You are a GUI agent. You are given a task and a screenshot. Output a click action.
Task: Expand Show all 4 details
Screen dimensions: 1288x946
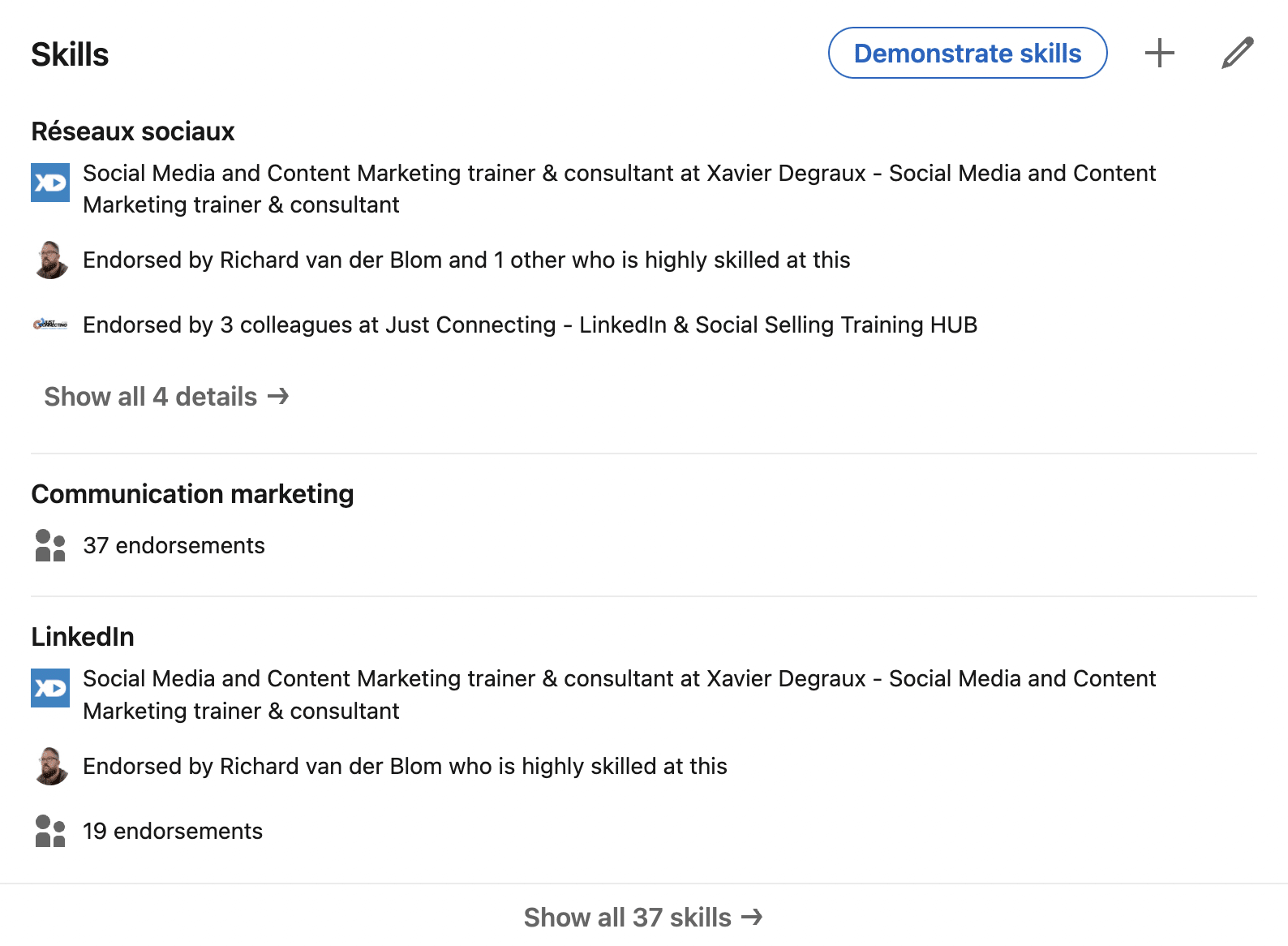(167, 397)
